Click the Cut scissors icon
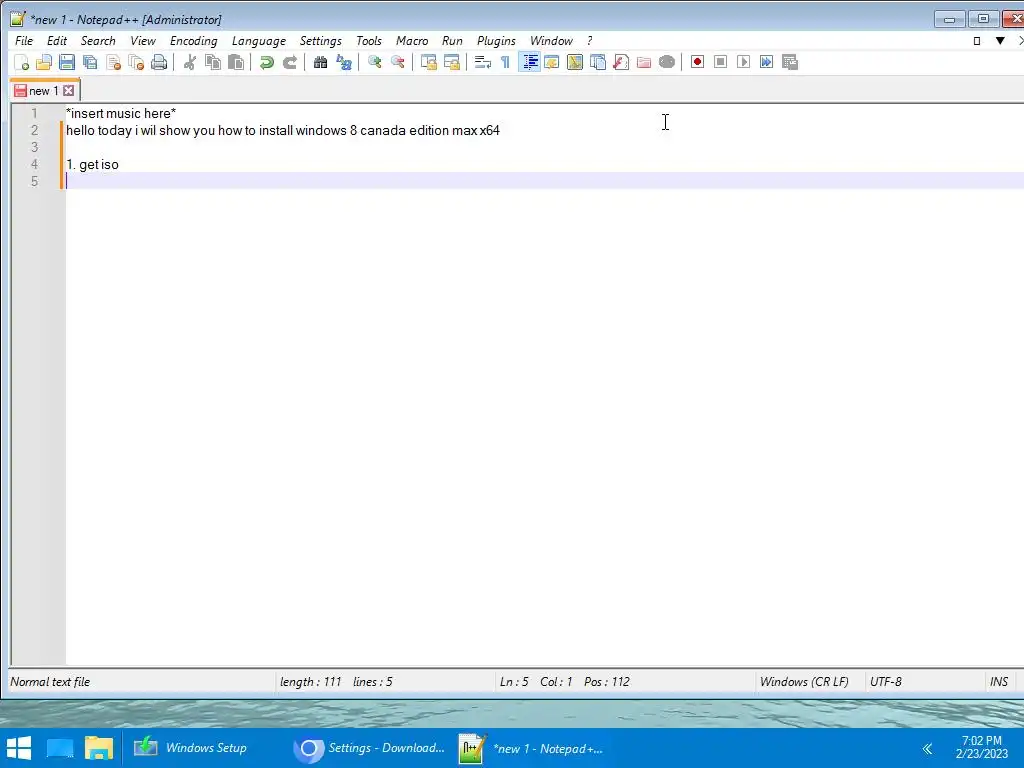Image resolution: width=1024 pixels, height=768 pixels. pos(190,62)
